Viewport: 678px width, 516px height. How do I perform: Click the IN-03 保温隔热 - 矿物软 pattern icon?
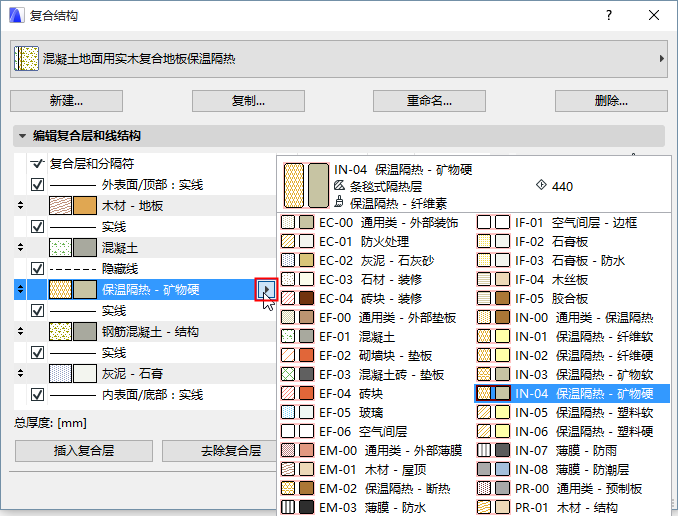484,375
